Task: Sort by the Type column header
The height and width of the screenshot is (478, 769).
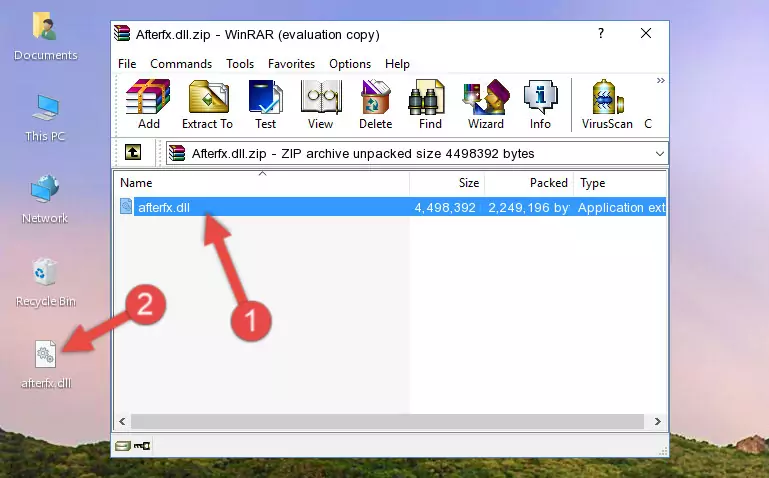Action: (x=620, y=183)
